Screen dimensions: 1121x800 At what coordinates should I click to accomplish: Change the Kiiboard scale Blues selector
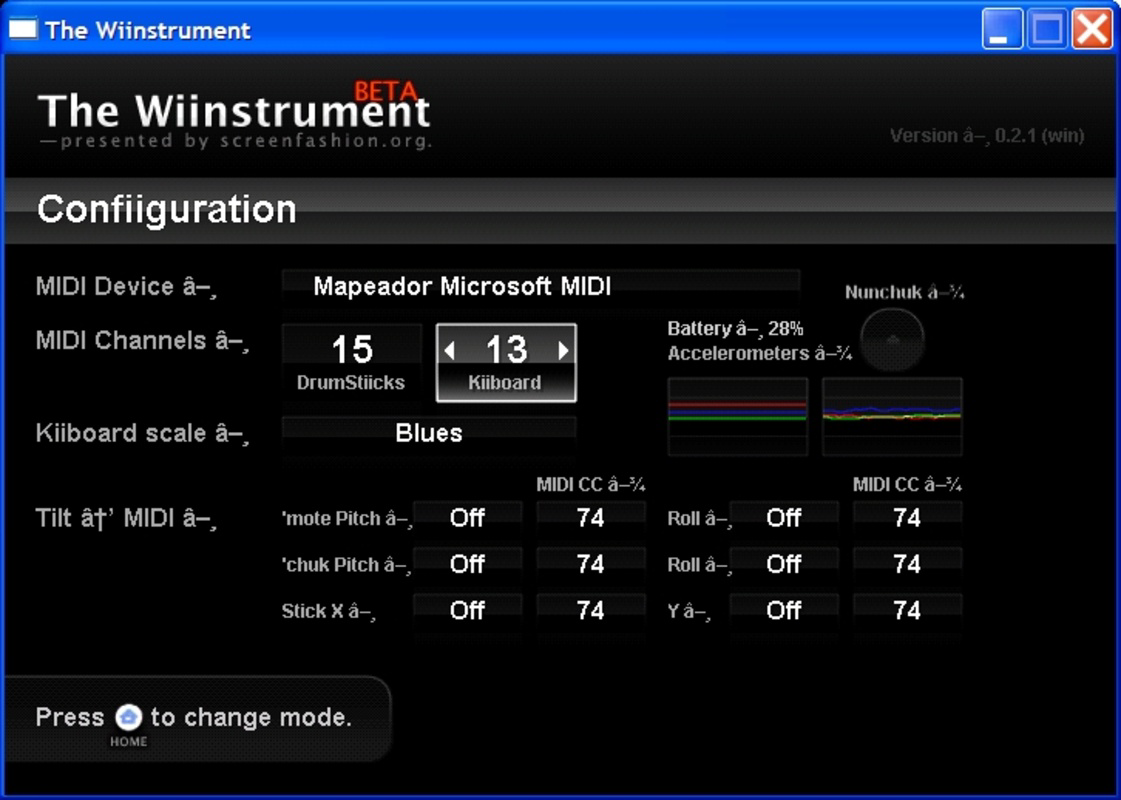pos(429,433)
